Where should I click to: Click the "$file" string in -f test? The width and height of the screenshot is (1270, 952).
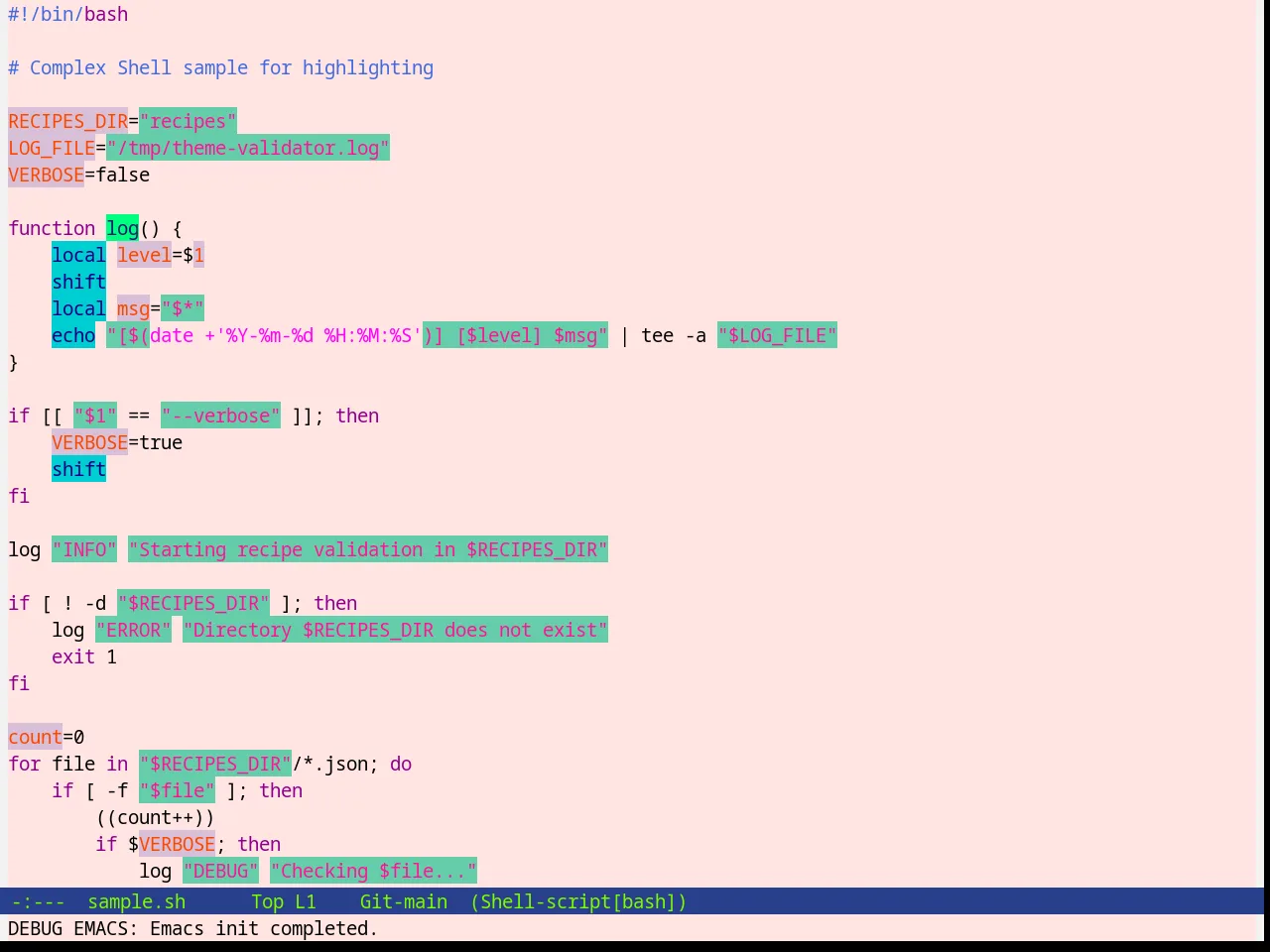pos(177,790)
